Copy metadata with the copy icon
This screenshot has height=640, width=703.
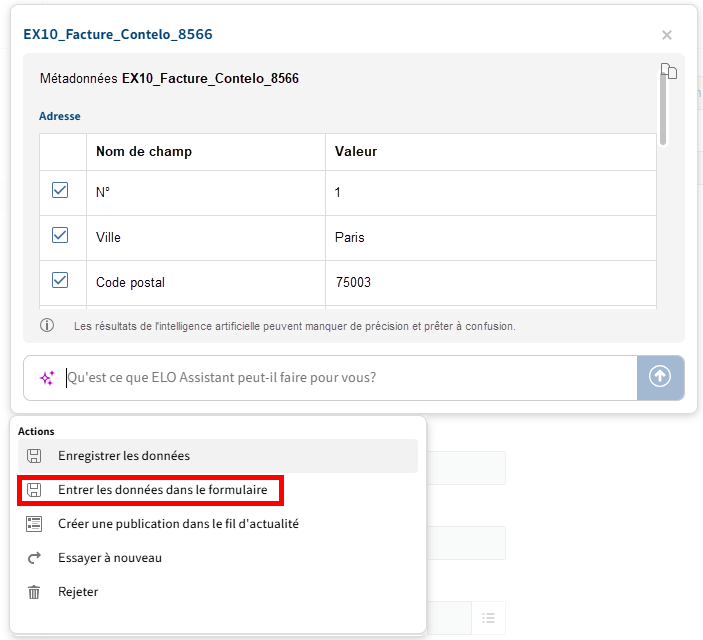669,71
